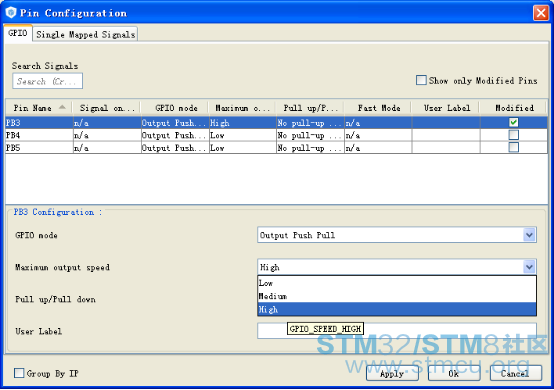
Task: Click the Apply button
Action: 392,373
